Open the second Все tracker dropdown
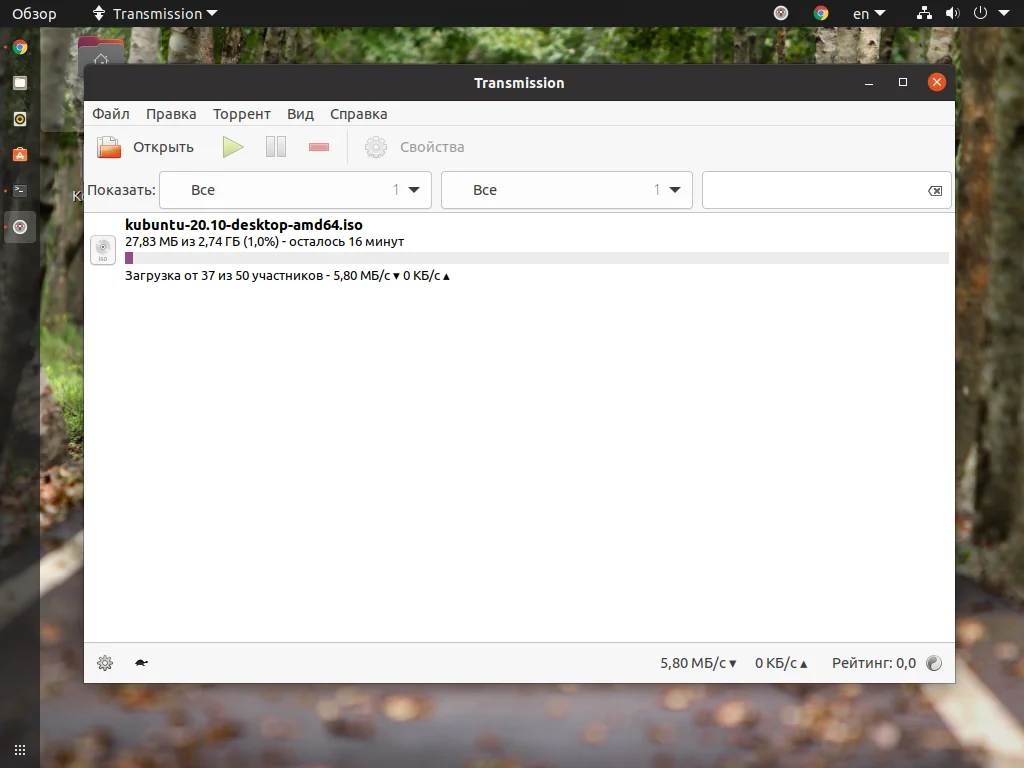This screenshot has width=1024, height=768. pyautogui.click(x=566, y=189)
